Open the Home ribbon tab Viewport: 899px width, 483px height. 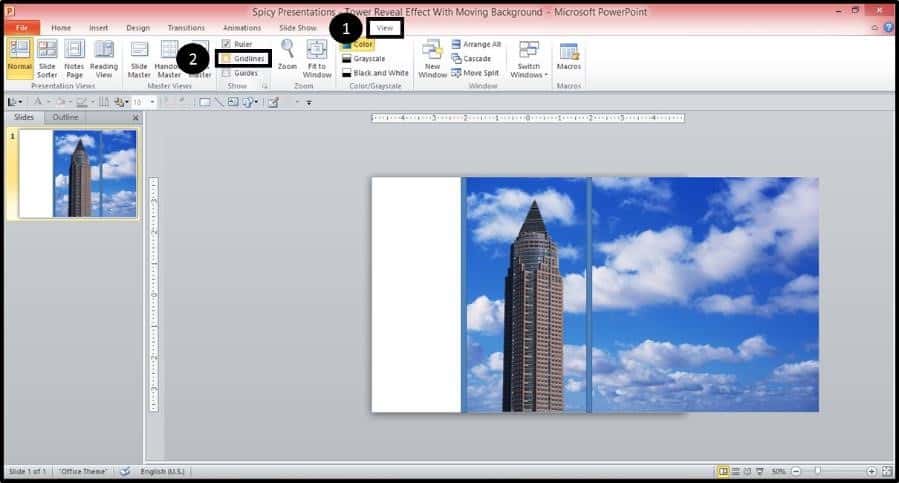[x=61, y=28]
